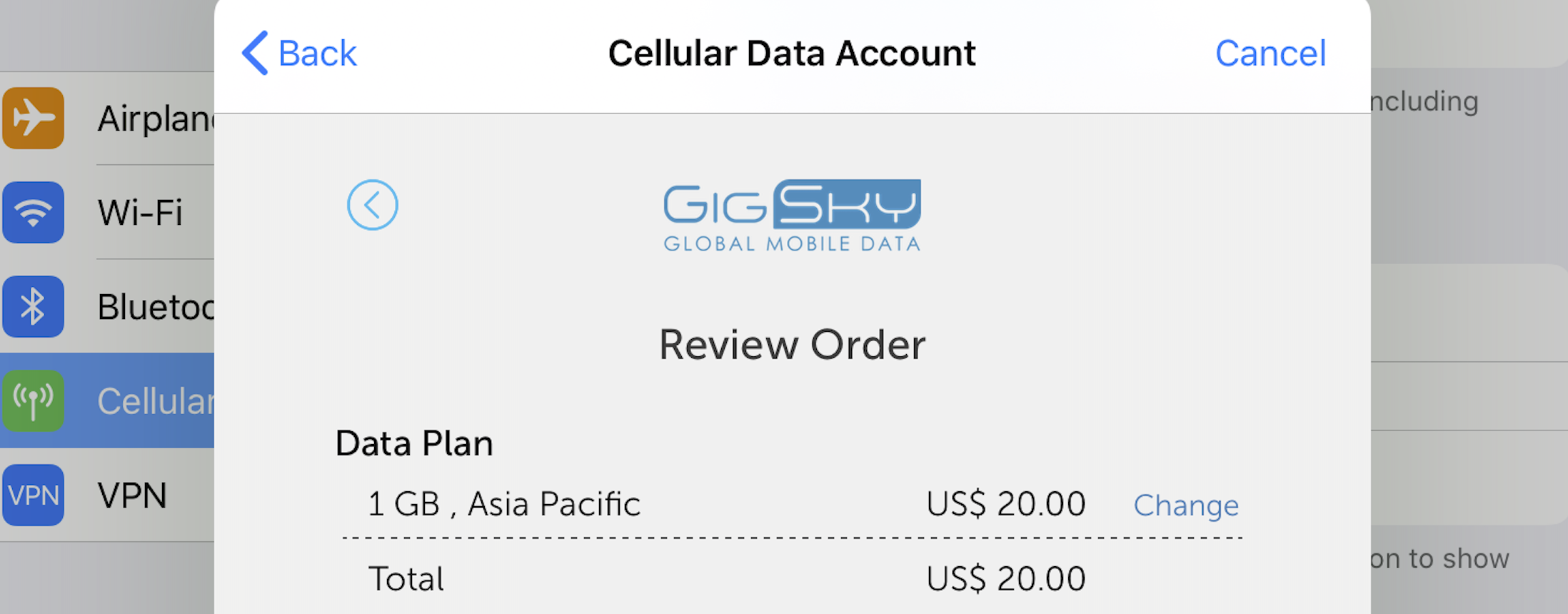
Task: Click the Review Order heading
Action: [x=792, y=345]
